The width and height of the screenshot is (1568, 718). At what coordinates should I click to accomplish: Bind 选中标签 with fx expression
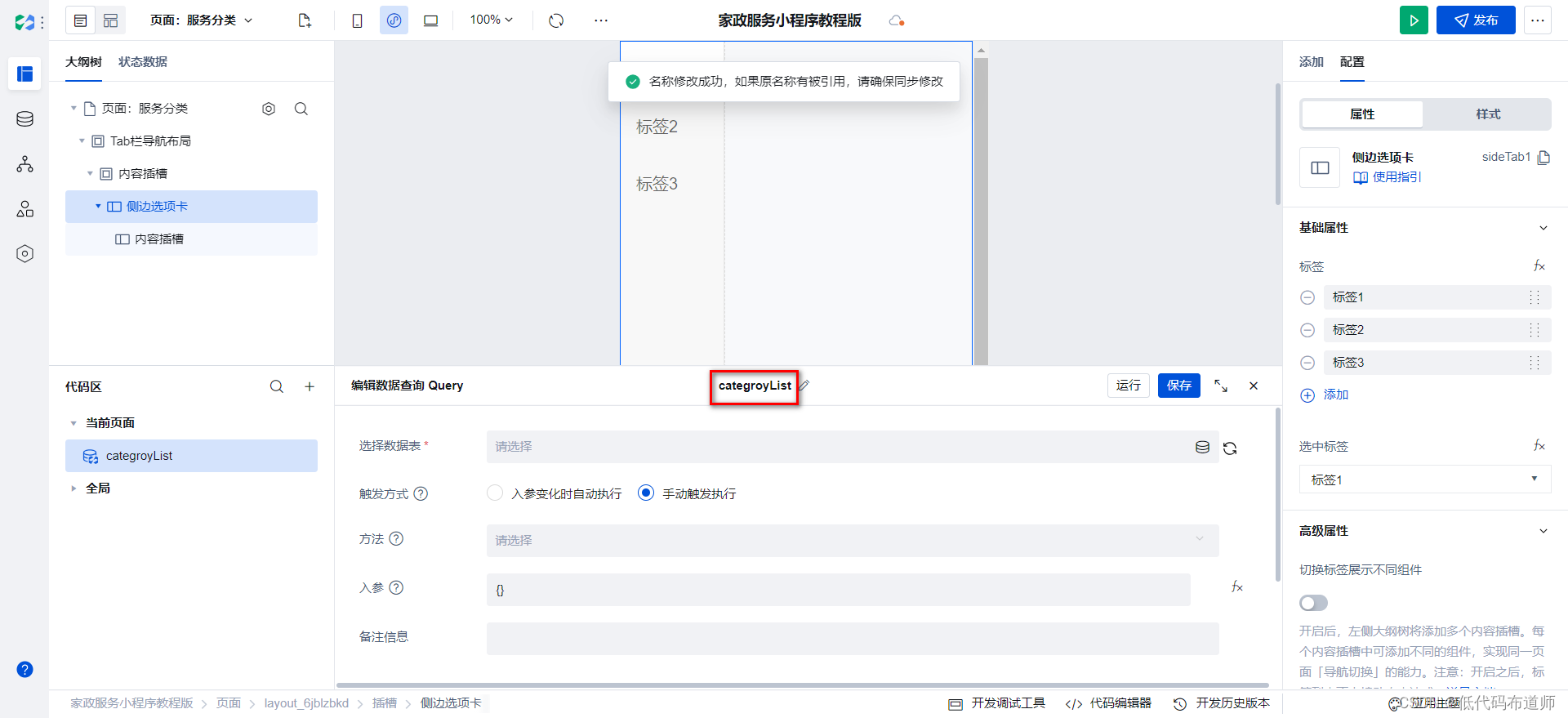coord(1539,446)
